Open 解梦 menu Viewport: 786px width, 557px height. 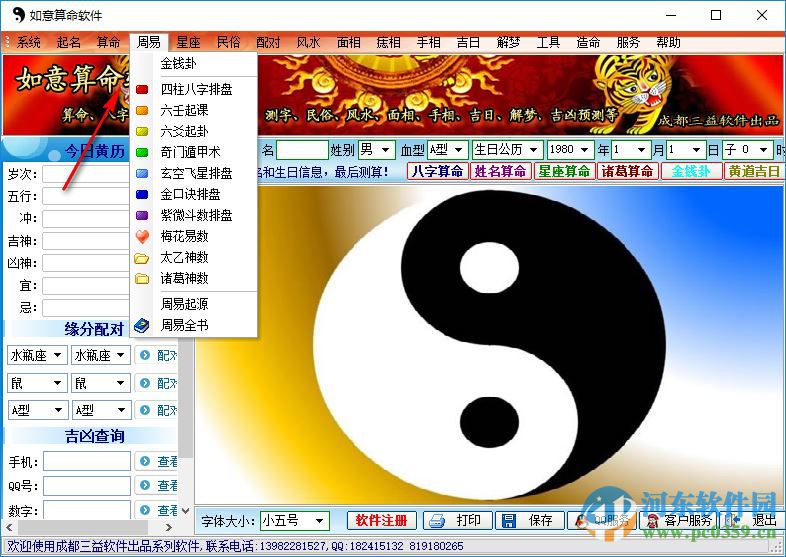(x=508, y=42)
